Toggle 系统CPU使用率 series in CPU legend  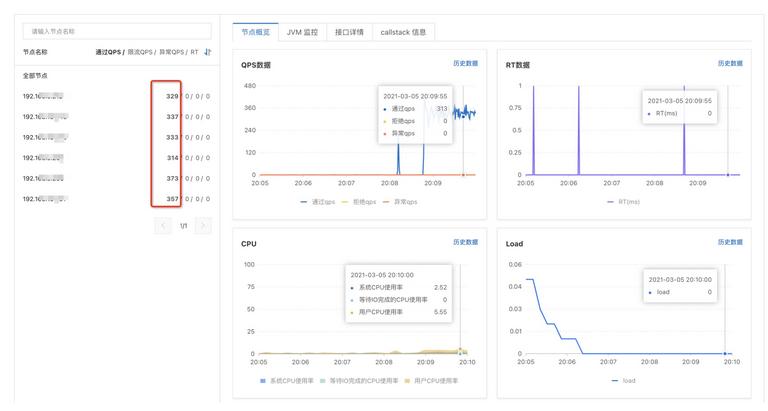click(287, 381)
